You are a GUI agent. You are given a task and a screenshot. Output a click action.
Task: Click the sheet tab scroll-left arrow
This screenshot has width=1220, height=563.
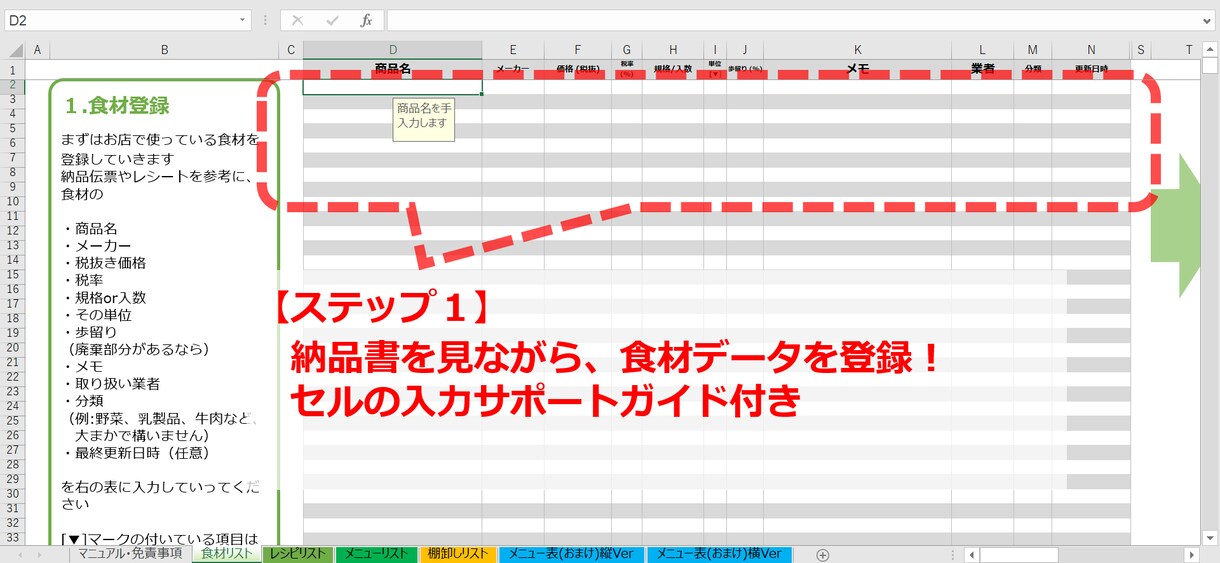click(x=22, y=555)
